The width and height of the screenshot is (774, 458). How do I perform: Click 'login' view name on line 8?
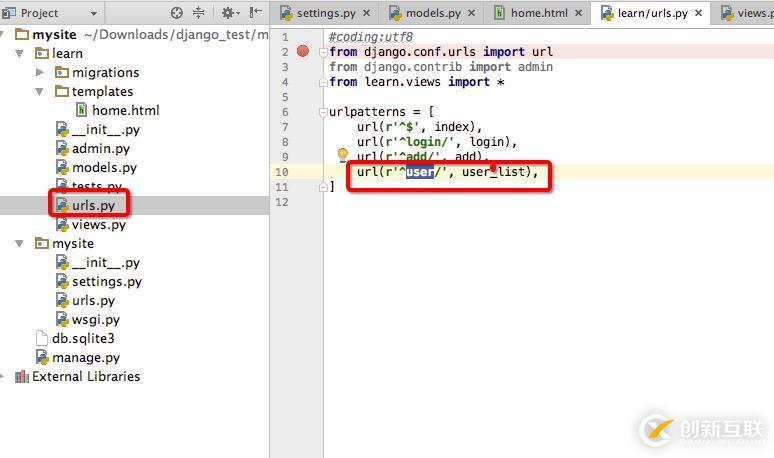tap(486, 142)
